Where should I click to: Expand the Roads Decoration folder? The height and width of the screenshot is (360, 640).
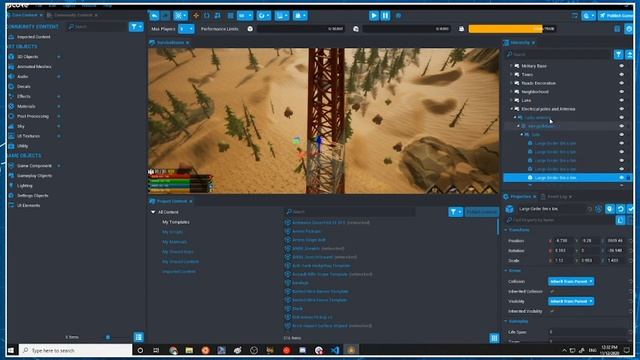click(511, 83)
